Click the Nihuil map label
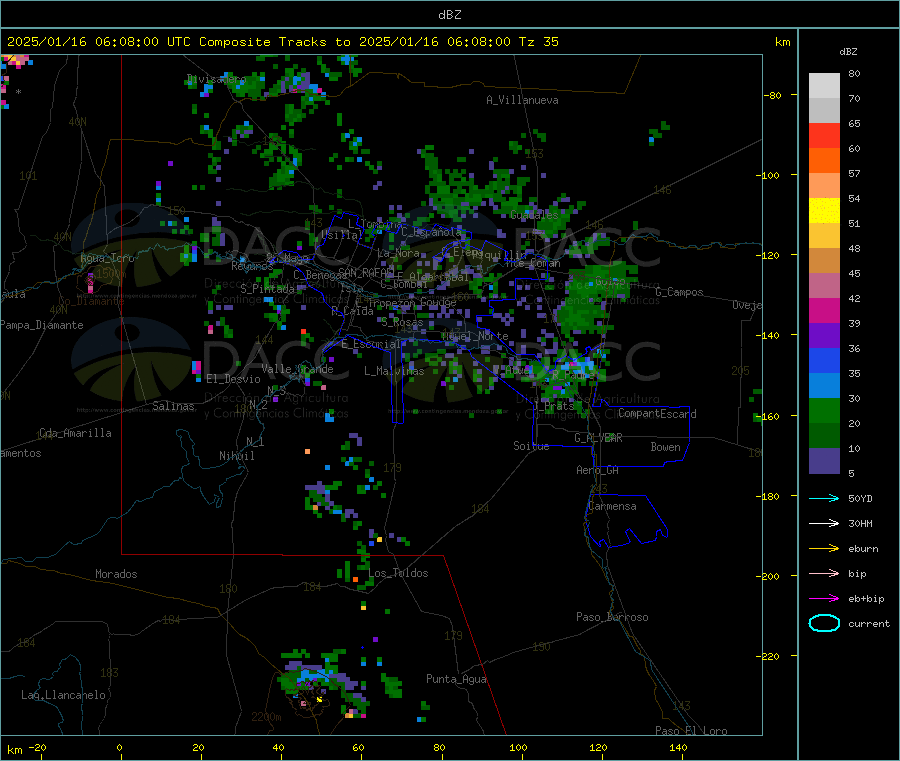Screen dimensions: 900x761 (x=236, y=456)
